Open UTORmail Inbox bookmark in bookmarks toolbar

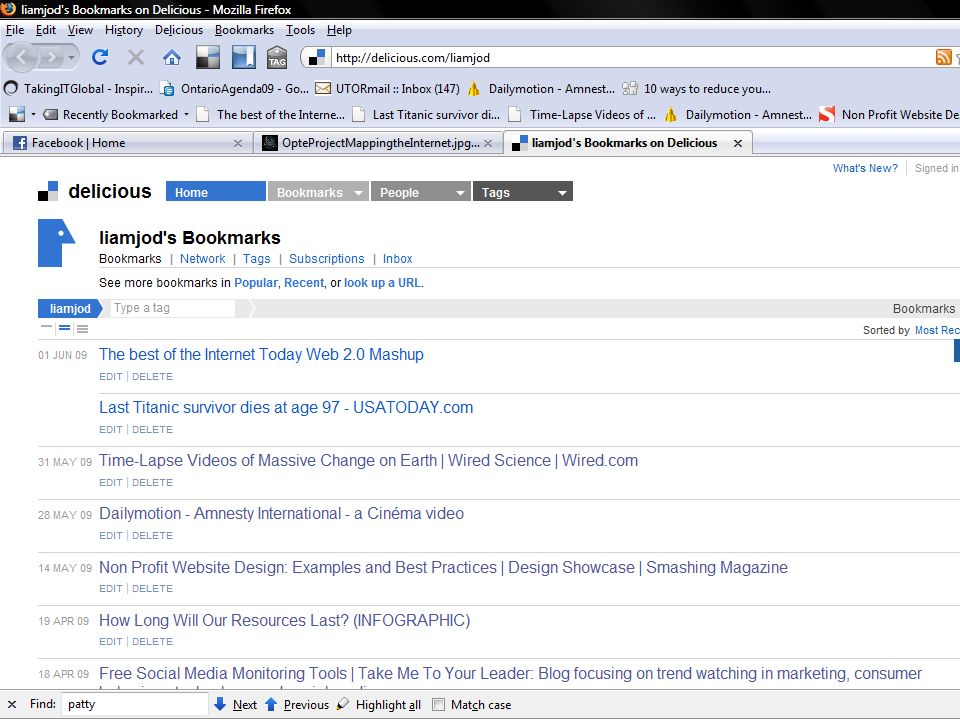388,89
